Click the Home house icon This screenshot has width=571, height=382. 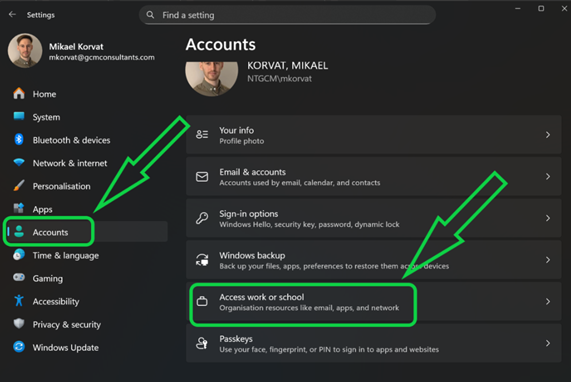[x=19, y=94]
